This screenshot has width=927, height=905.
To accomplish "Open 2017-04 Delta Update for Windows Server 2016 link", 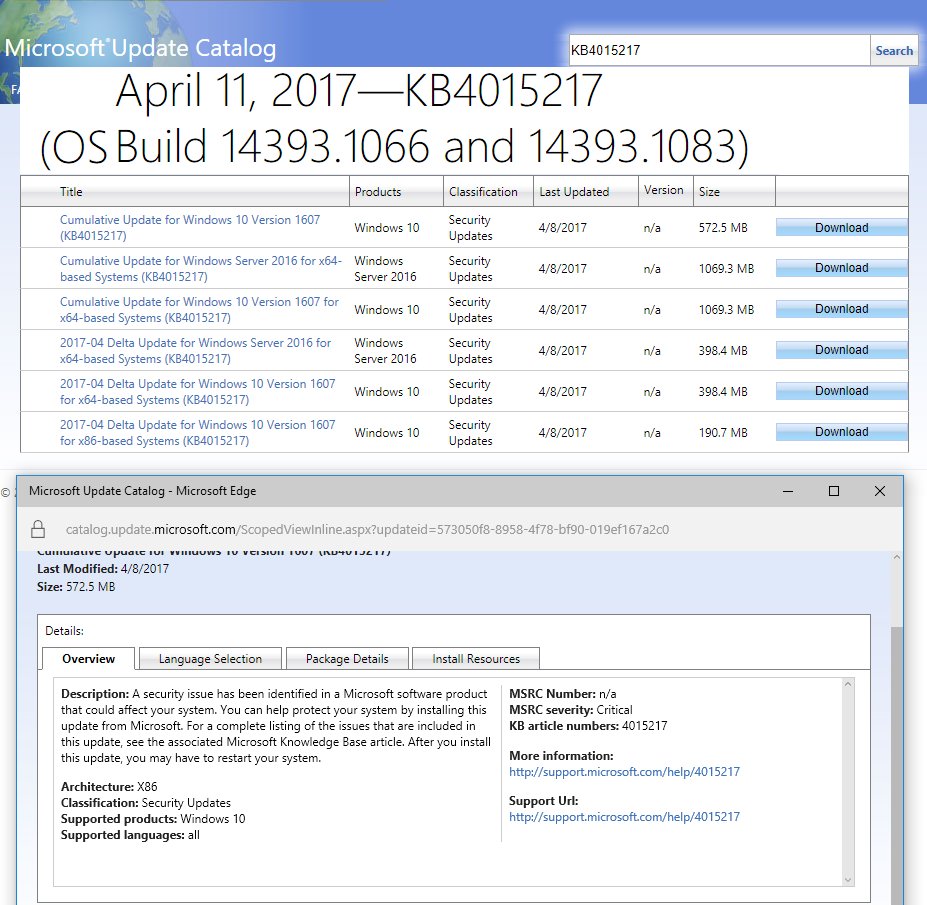I will (x=195, y=351).
